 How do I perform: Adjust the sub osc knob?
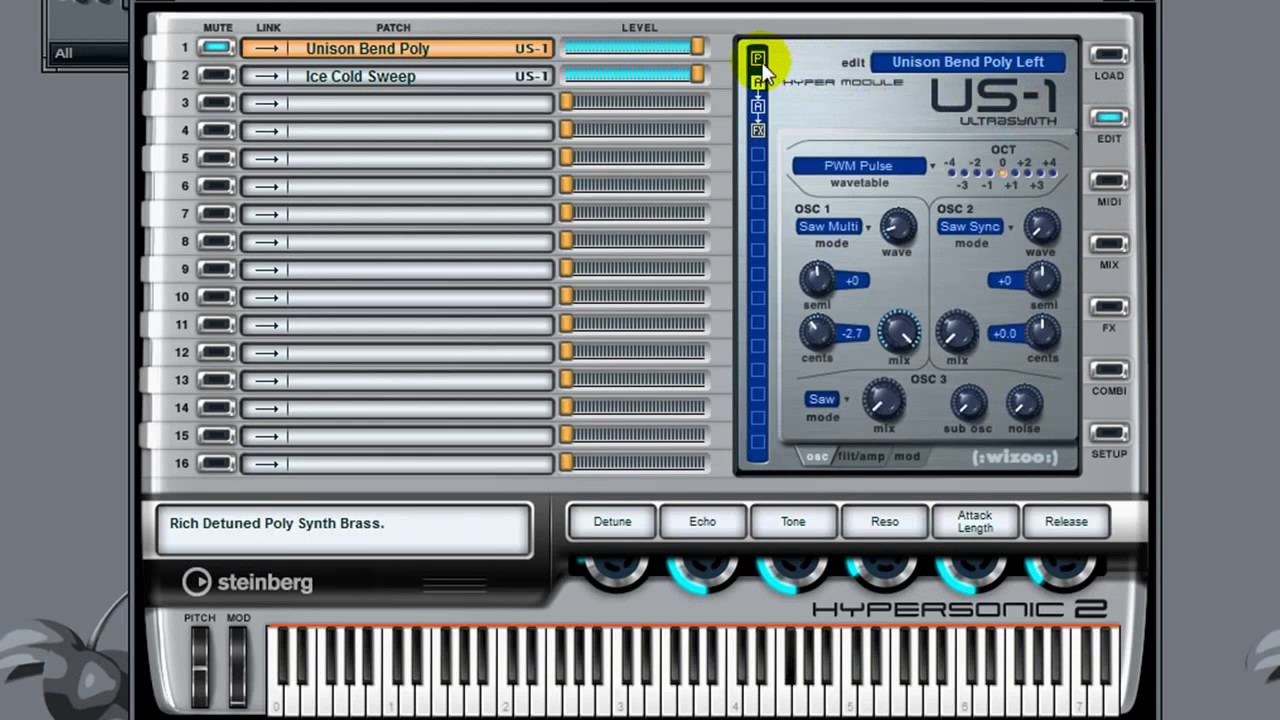pyautogui.click(x=967, y=403)
